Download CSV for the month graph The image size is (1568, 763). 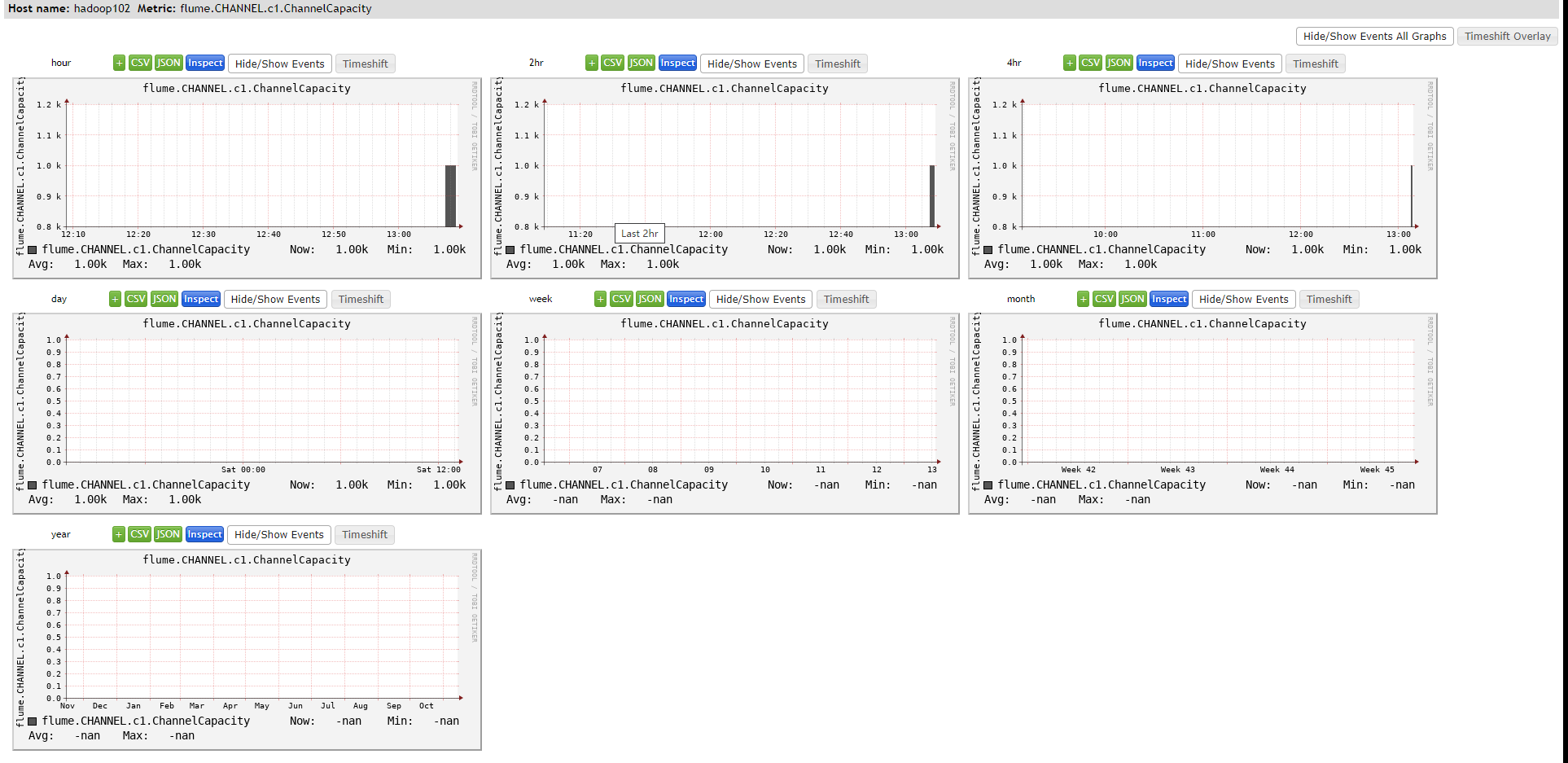[1104, 299]
